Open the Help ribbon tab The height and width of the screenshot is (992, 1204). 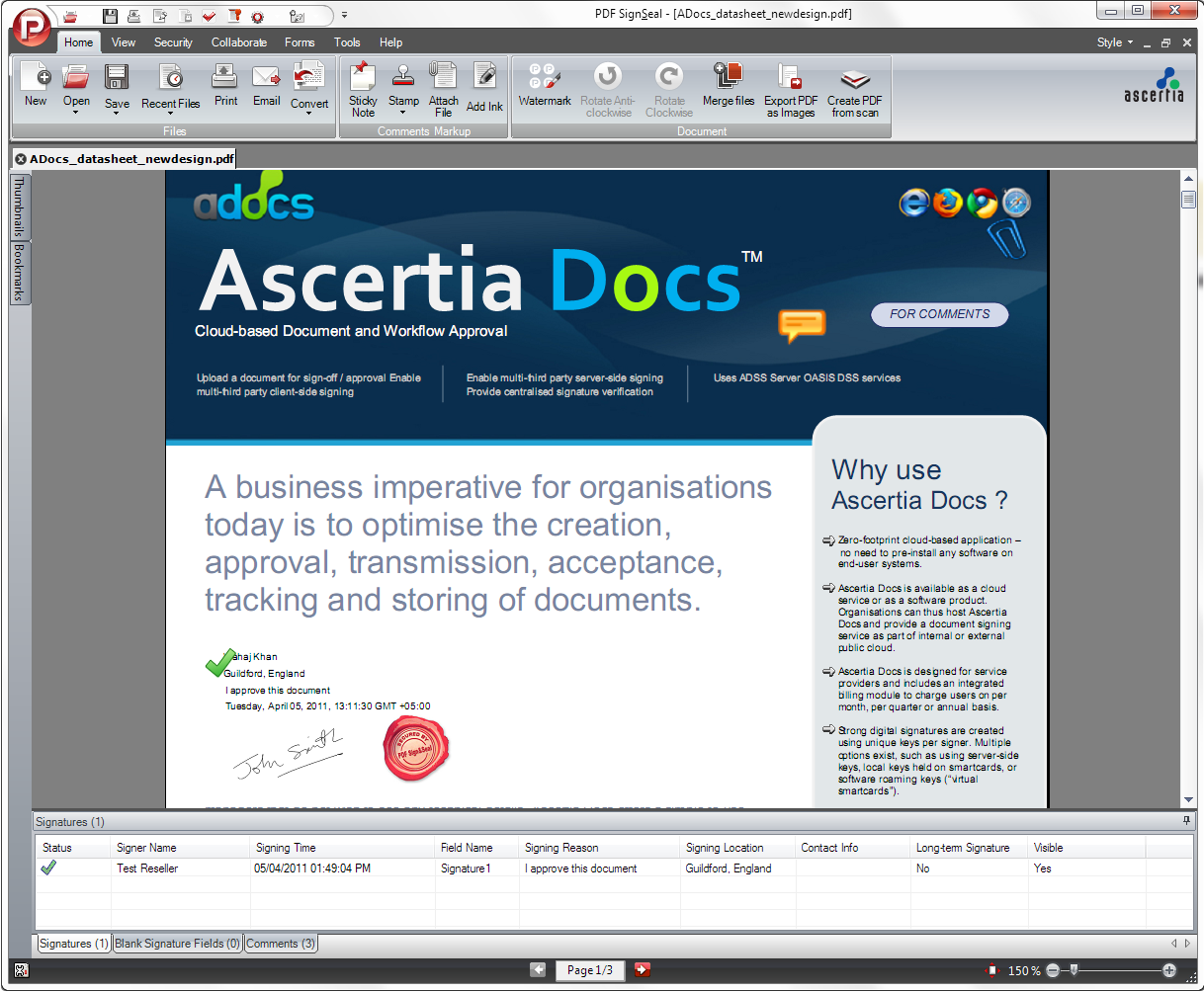pyautogui.click(x=391, y=42)
